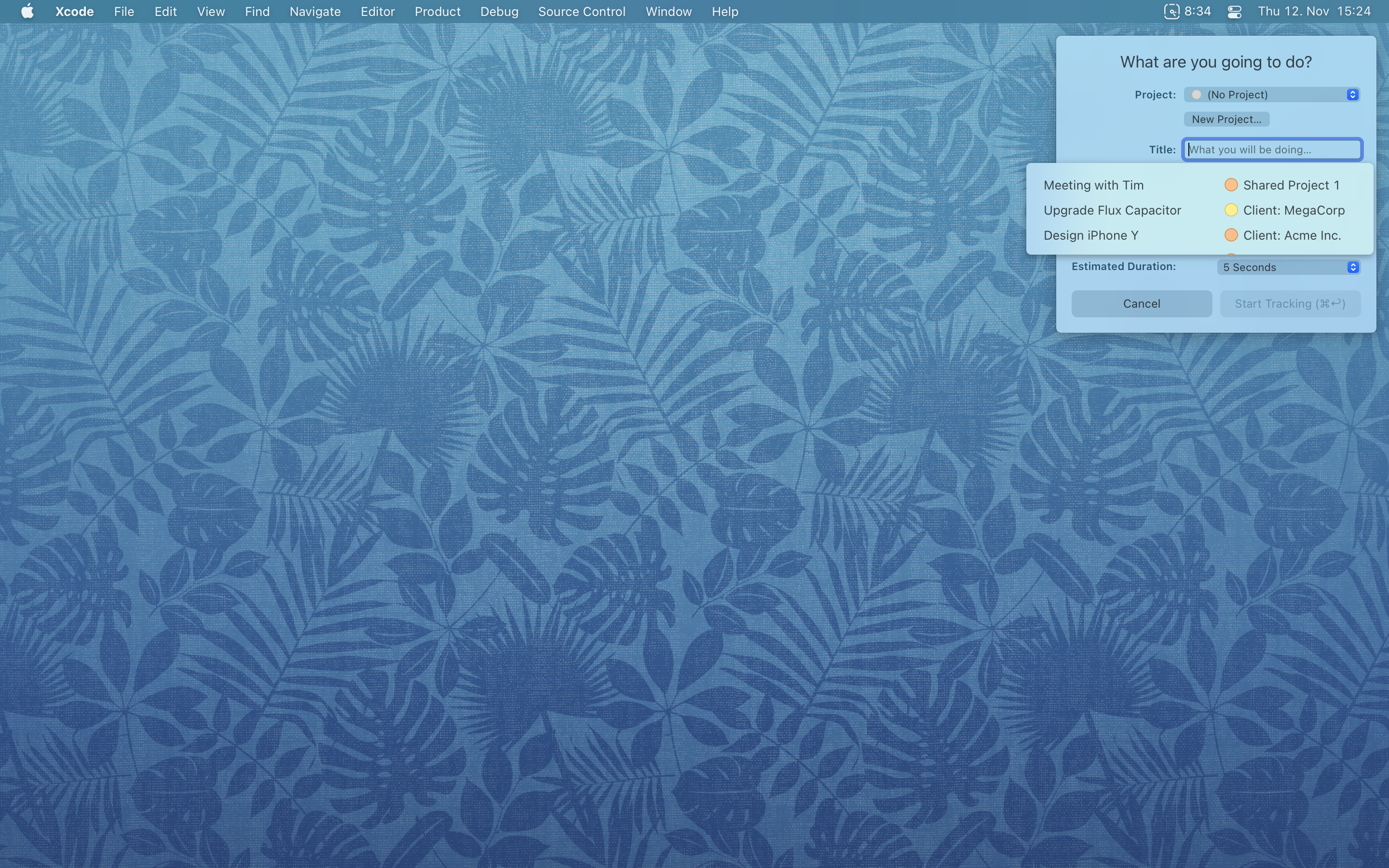This screenshot has width=1389, height=868.
Task: Open the Project popup selector
Action: click(x=1272, y=95)
